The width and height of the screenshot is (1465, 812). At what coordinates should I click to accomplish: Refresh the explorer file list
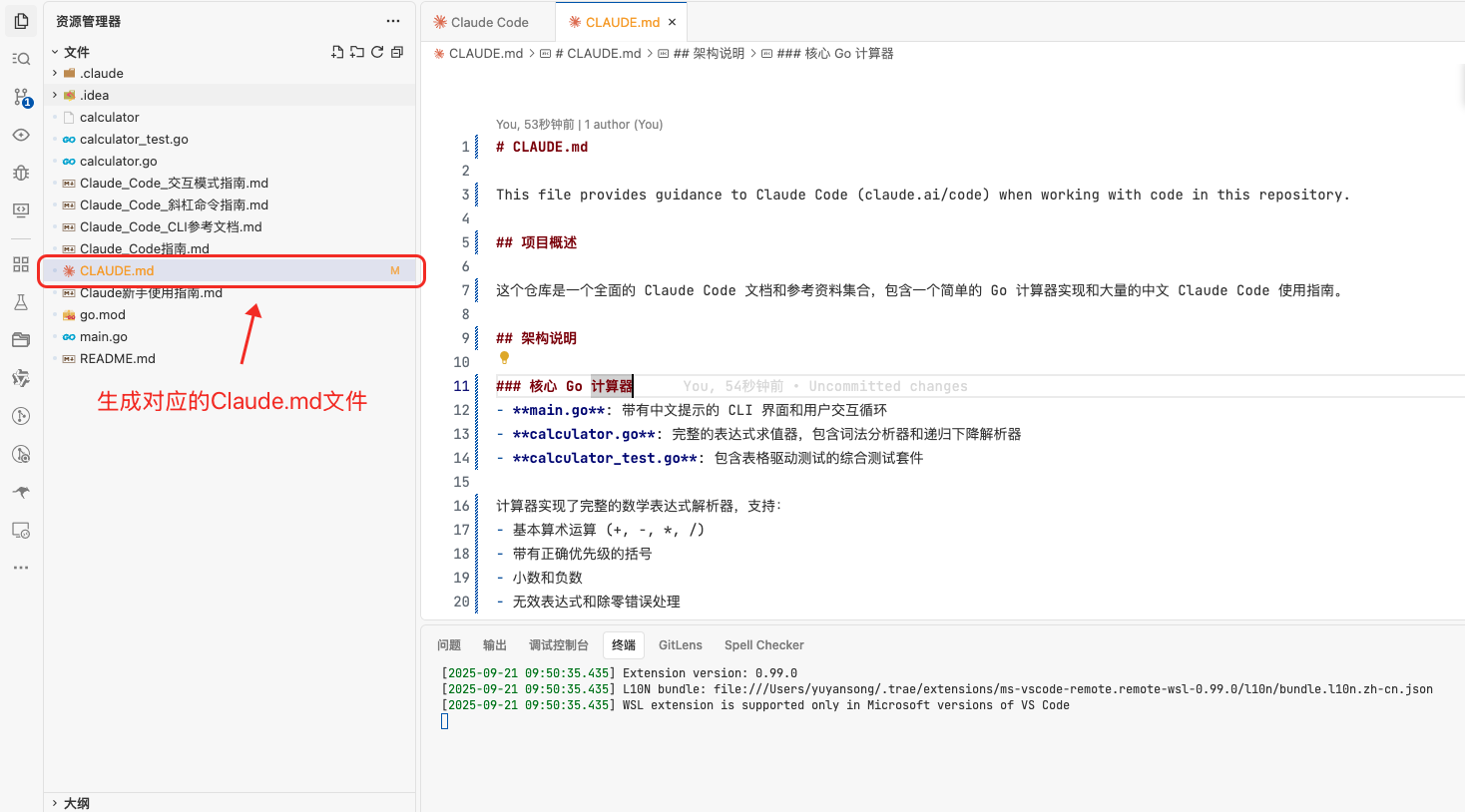377,52
